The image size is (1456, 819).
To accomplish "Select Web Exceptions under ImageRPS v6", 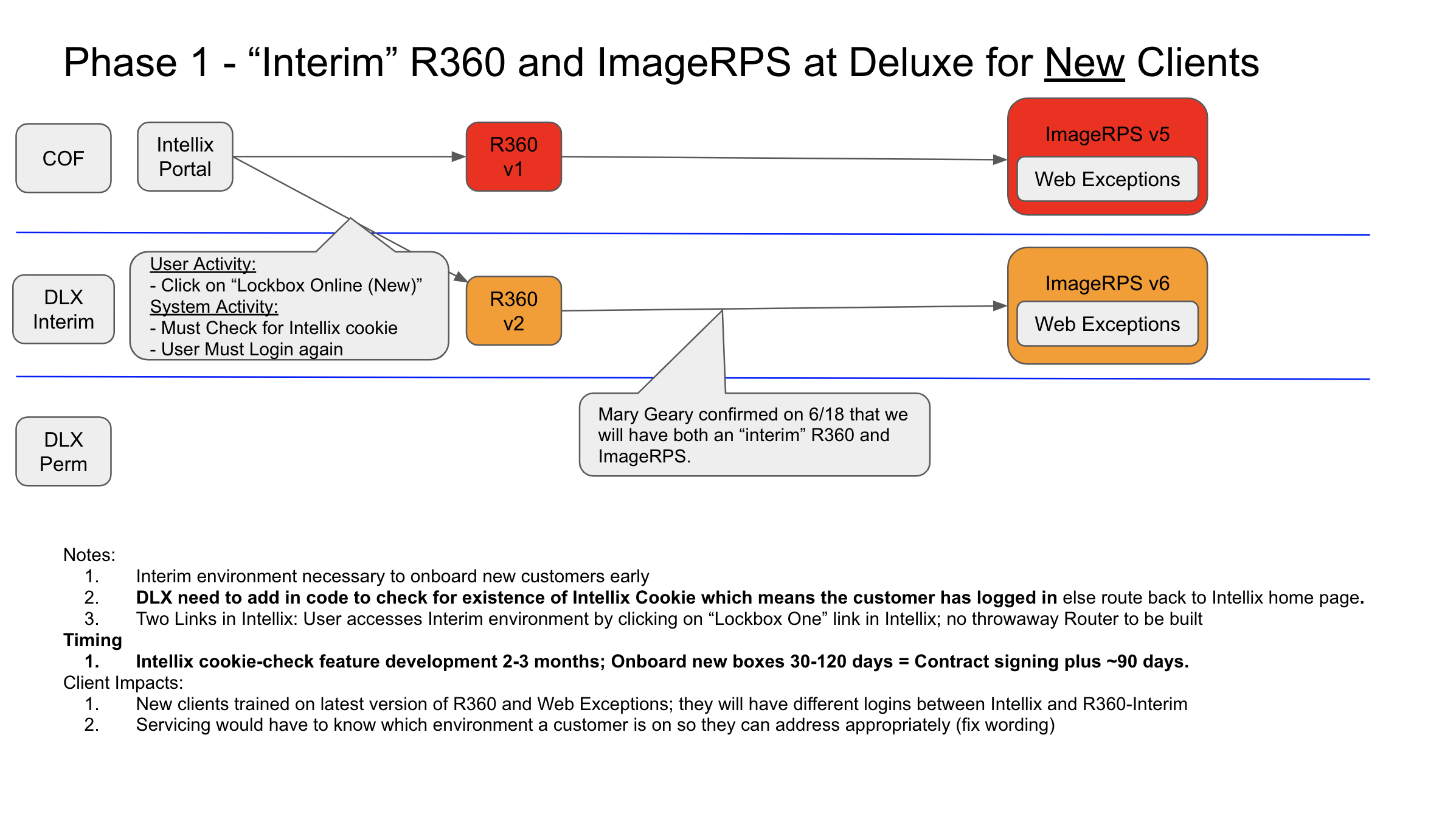I will [1107, 324].
